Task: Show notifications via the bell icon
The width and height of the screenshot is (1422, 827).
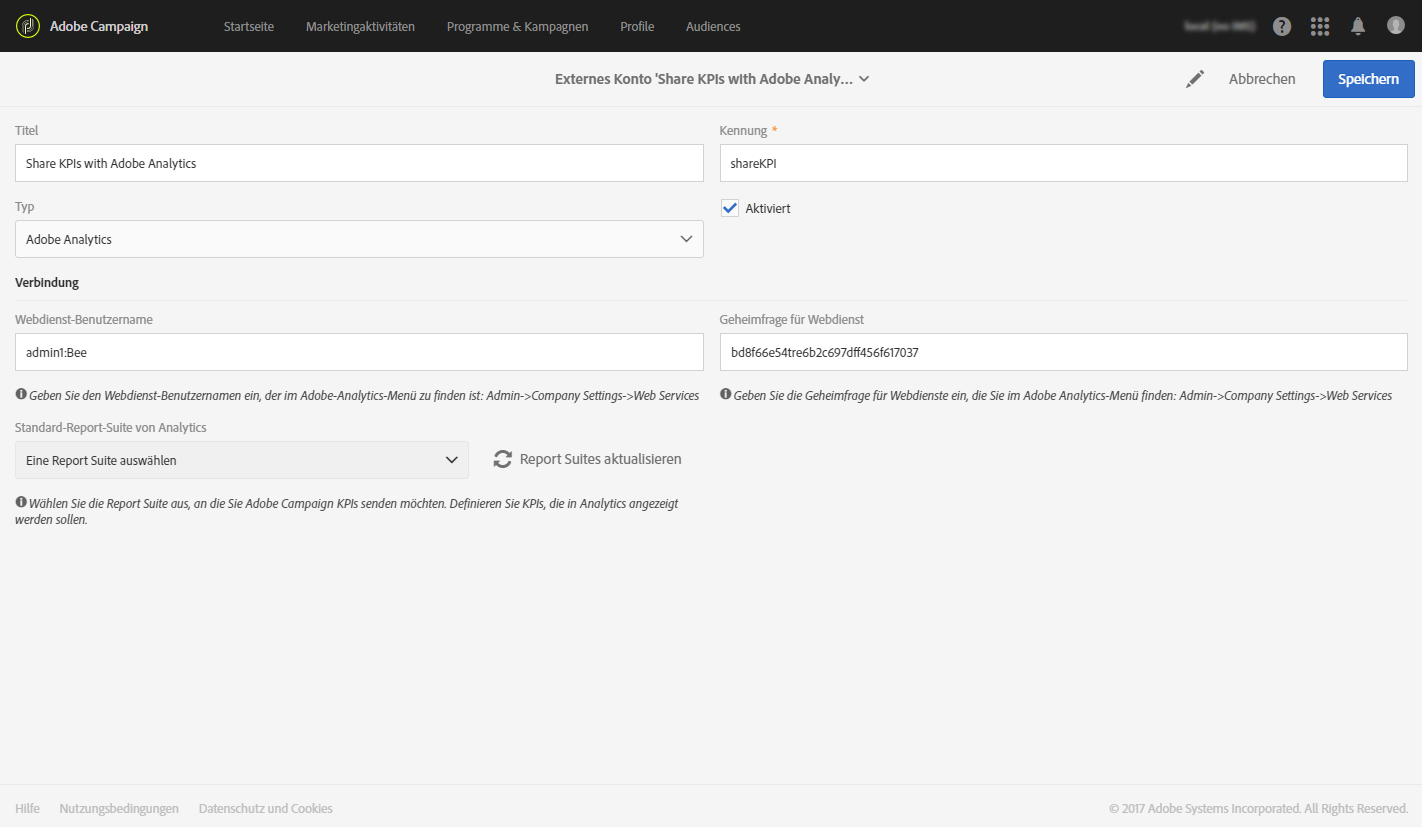Action: coord(1358,27)
